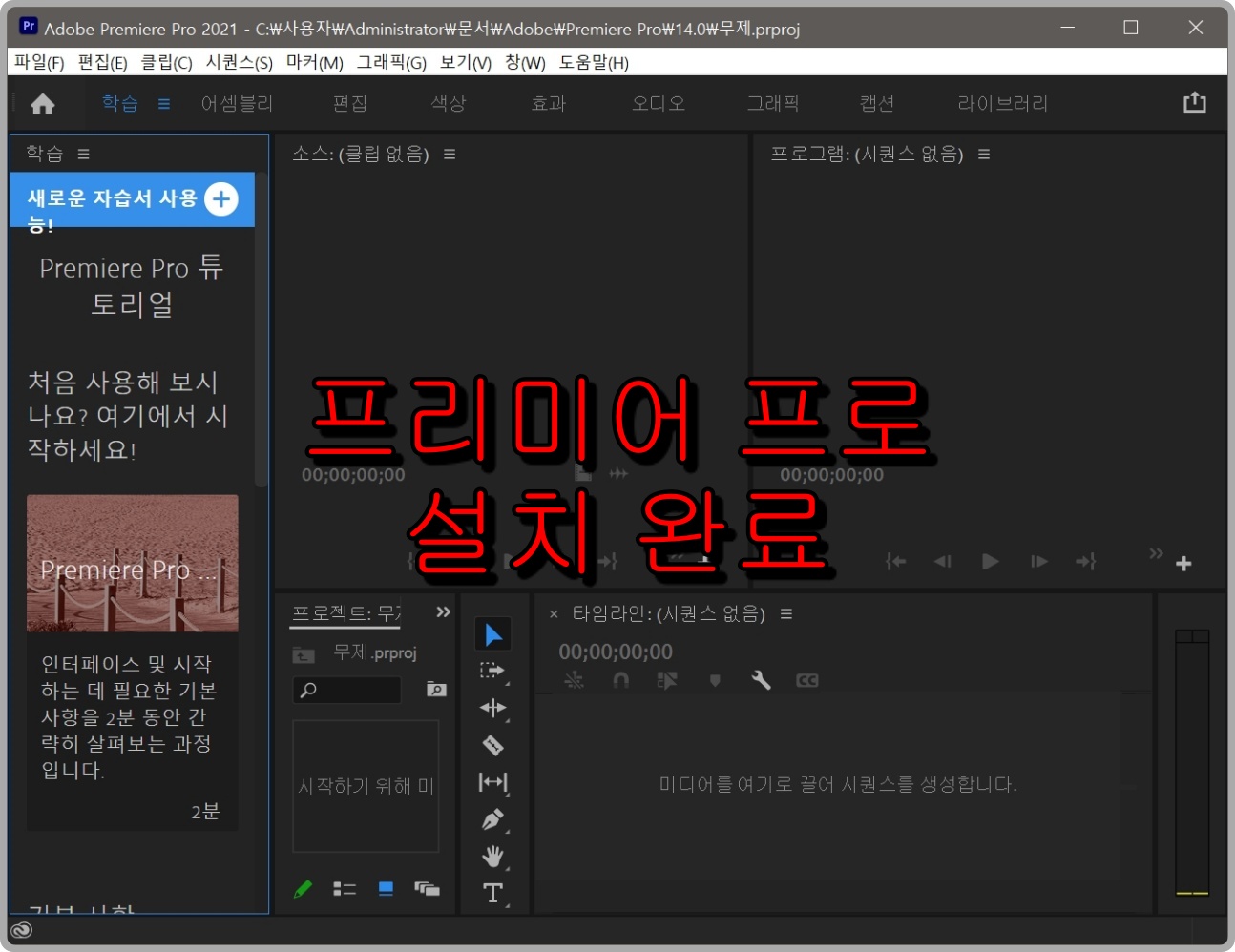The height and width of the screenshot is (952, 1235).
Task: Select the Slip tool
Action: [x=493, y=782]
